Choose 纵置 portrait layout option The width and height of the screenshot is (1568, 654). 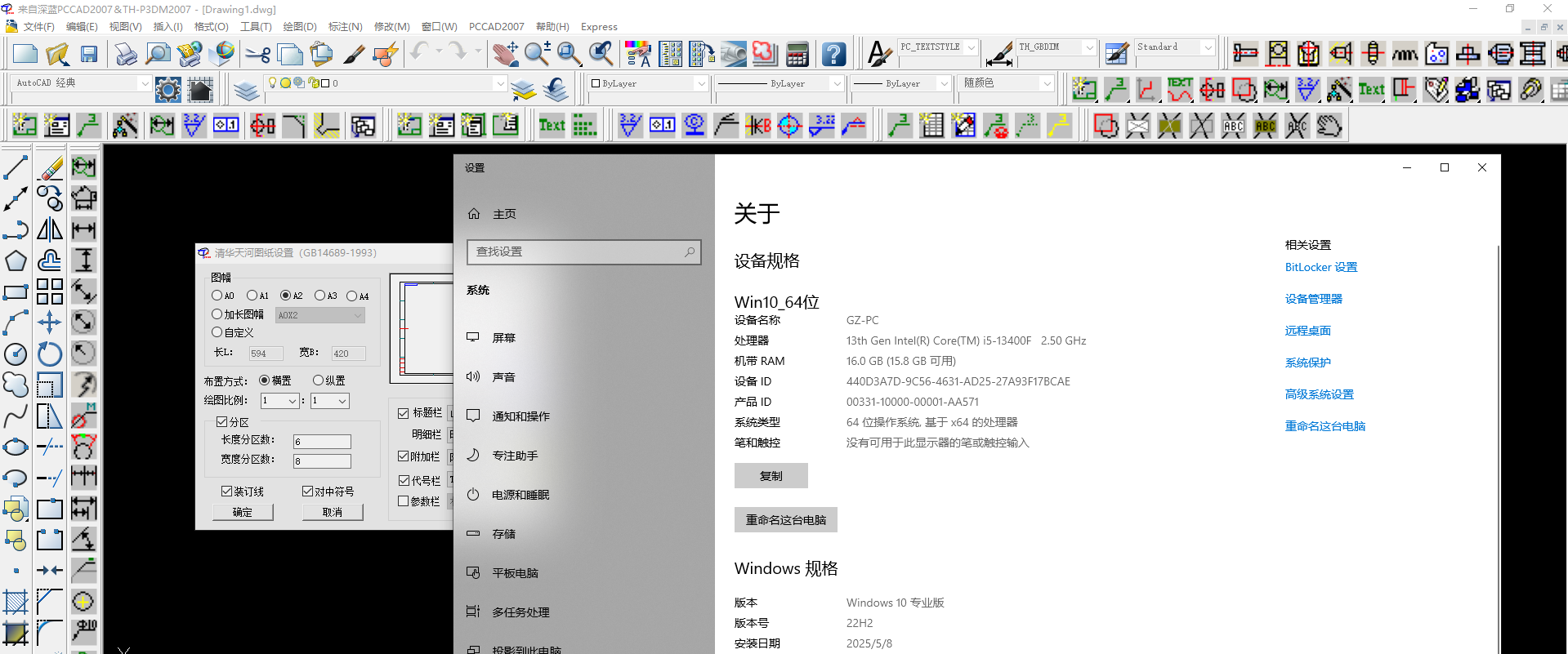(x=319, y=380)
